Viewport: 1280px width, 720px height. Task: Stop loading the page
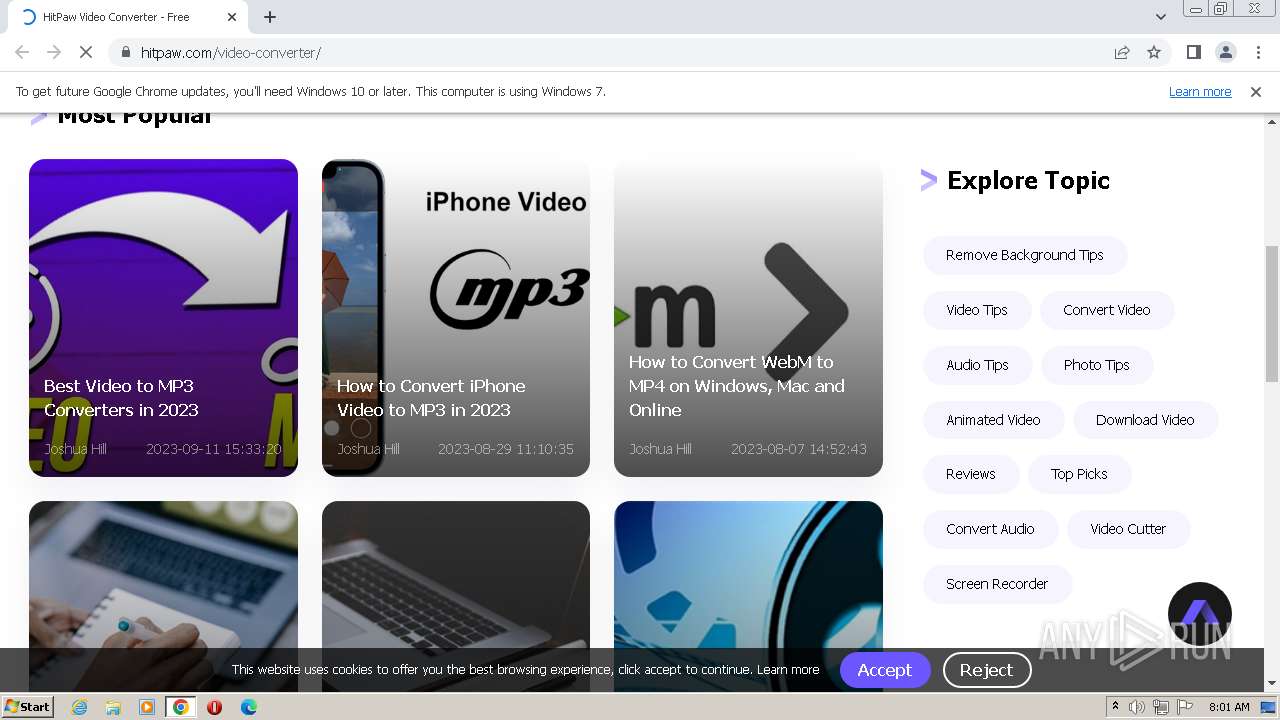coord(86,52)
